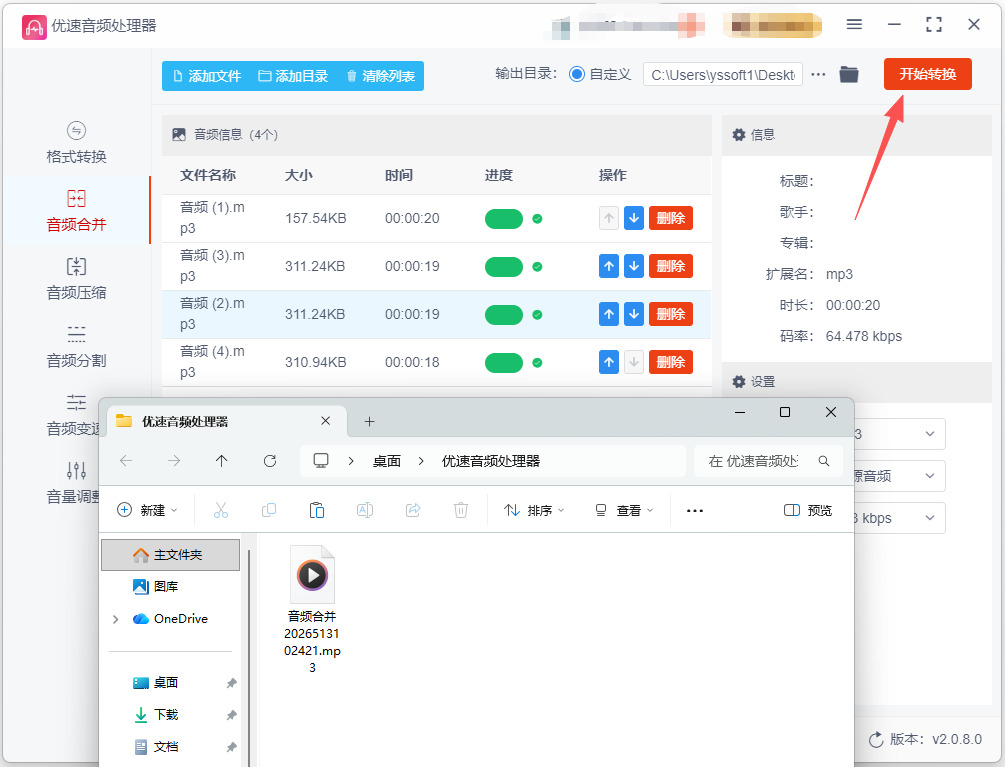The width and height of the screenshot is (1005, 767).
Task: Open the 新建 dropdown in Explorer
Action: pos(147,510)
